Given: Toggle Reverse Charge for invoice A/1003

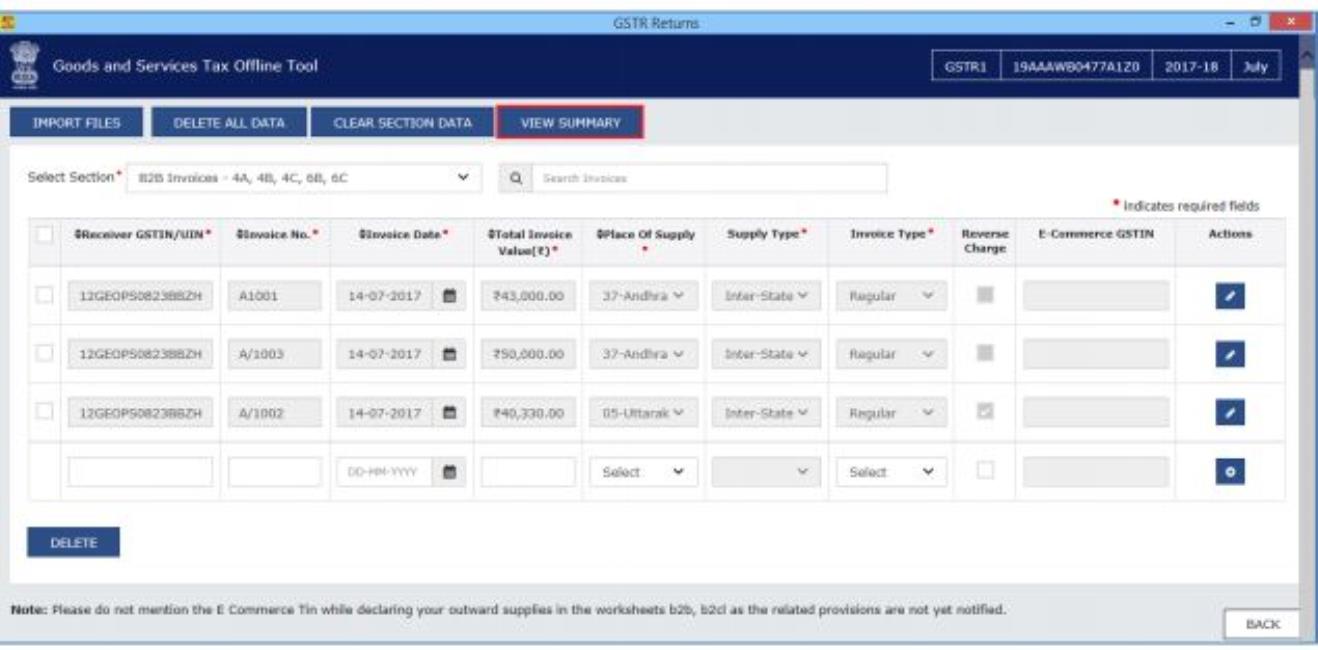Looking at the screenshot, I should (x=984, y=354).
